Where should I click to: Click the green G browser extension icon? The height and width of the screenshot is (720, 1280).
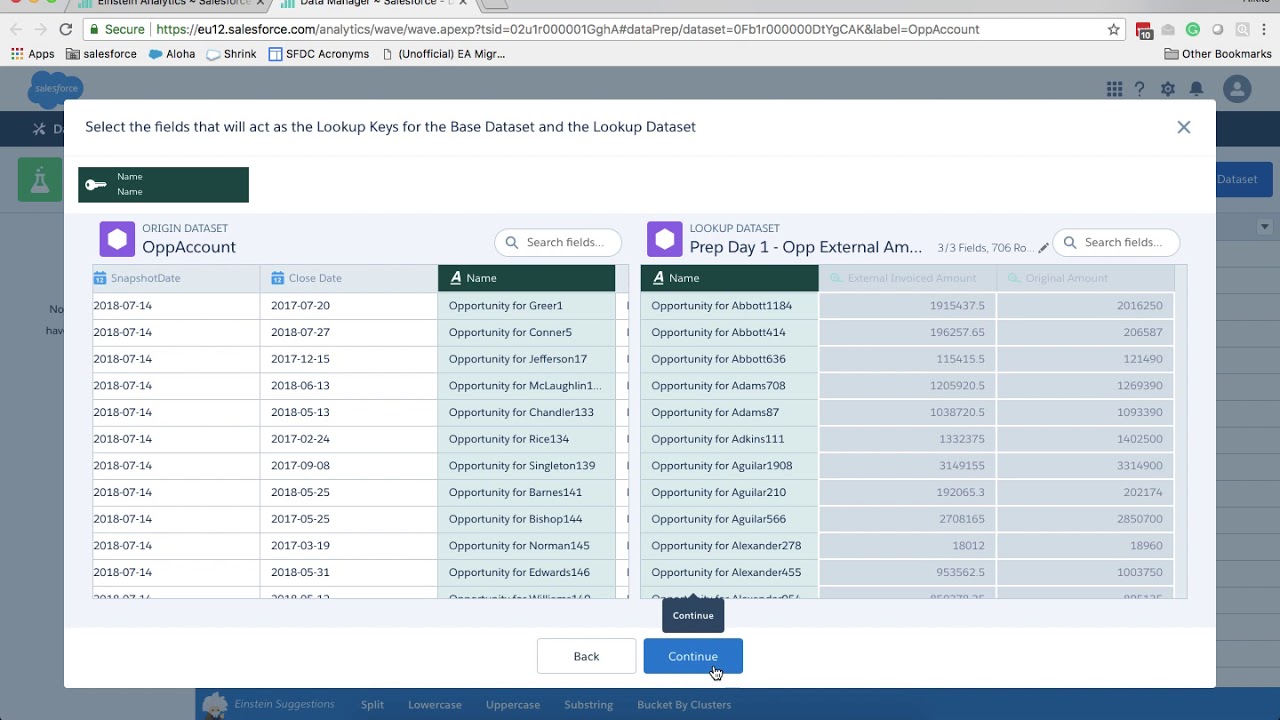pos(1192,29)
